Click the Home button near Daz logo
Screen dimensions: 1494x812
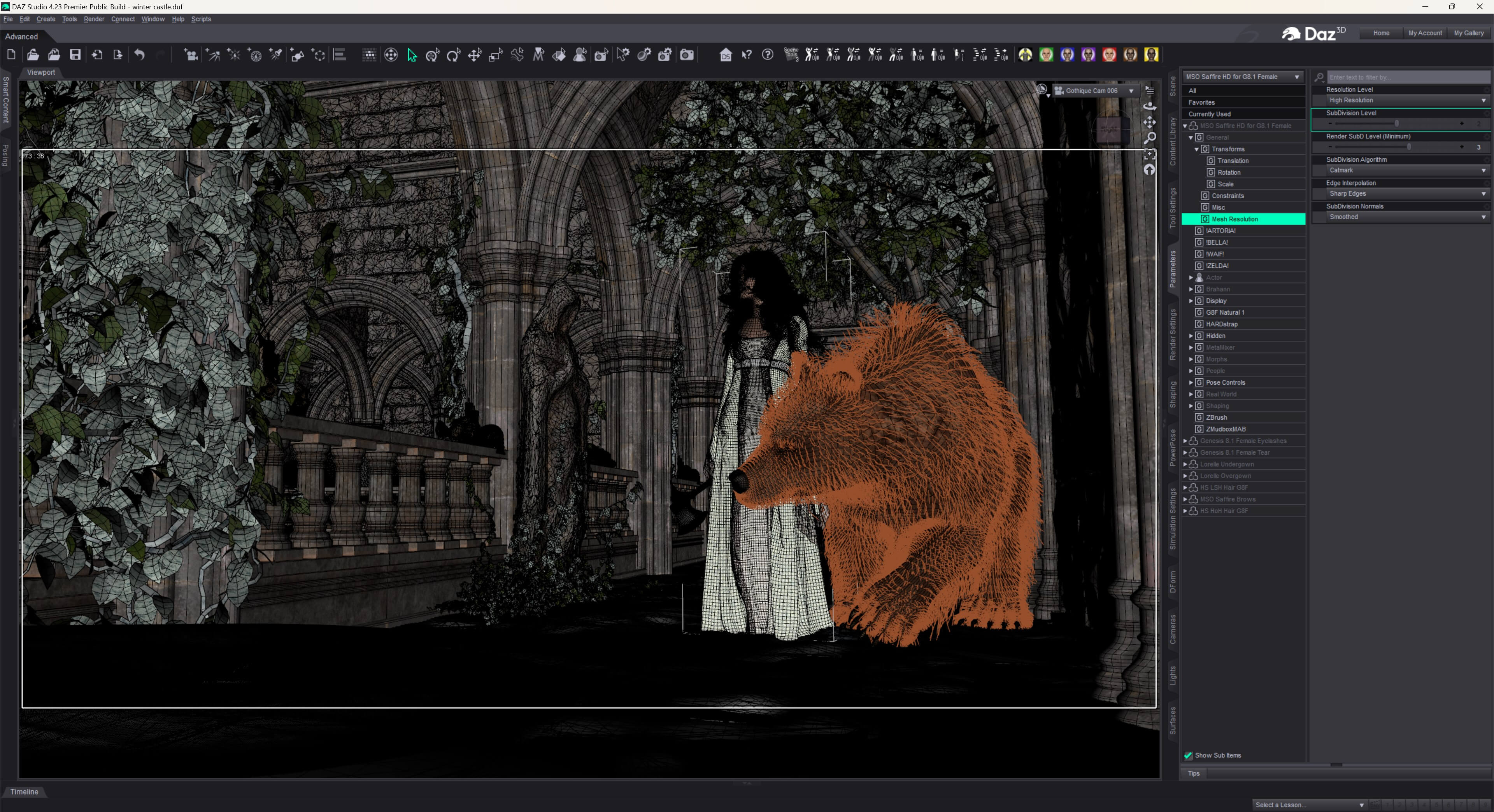[x=1381, y=33]
